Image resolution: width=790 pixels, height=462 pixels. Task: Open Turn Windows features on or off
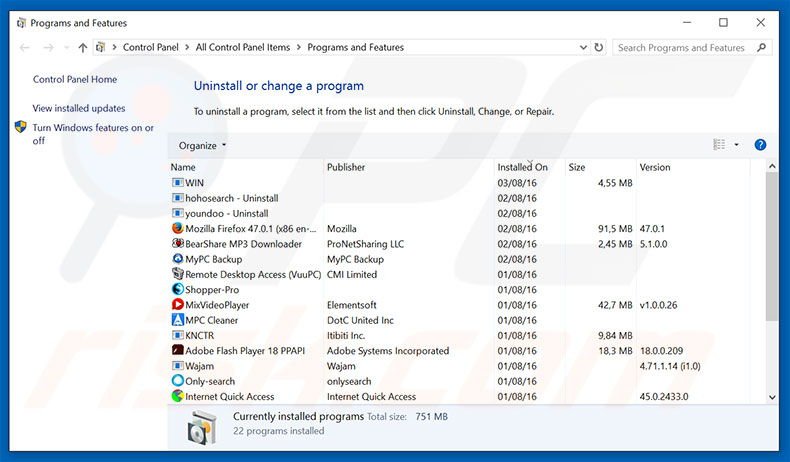point(93,134)
